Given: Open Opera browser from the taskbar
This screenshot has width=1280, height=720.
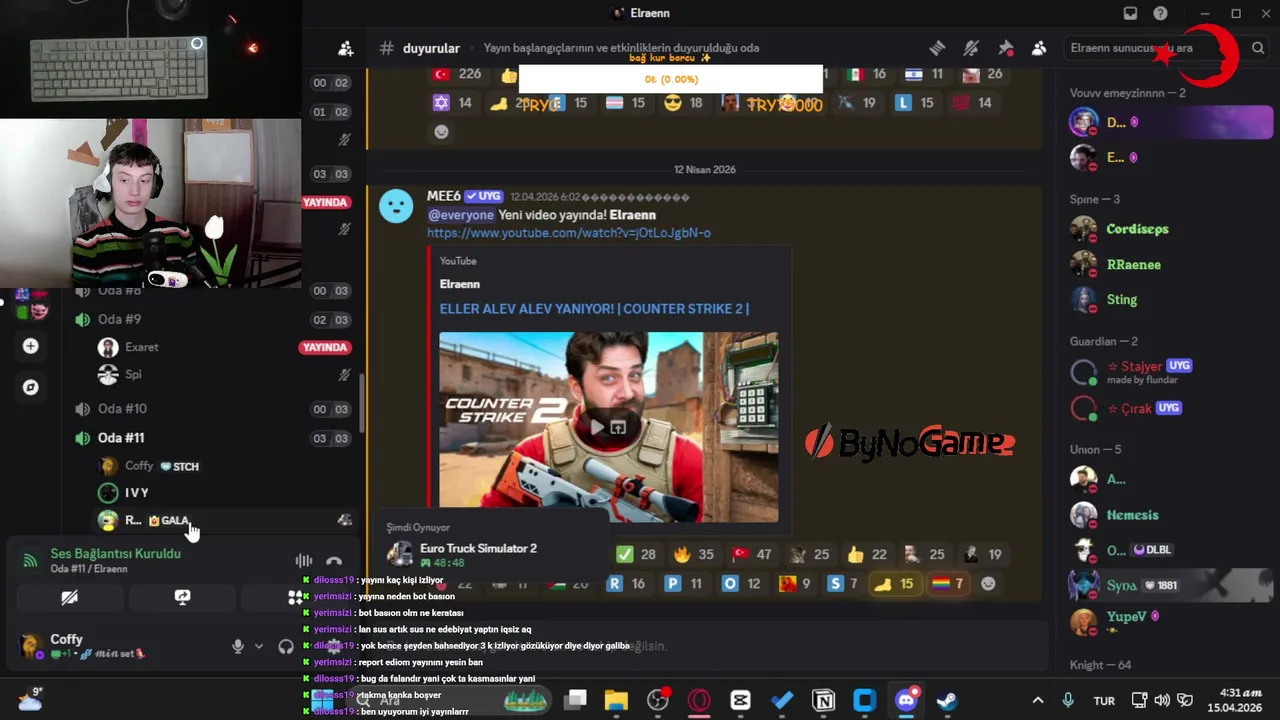Looking at the screenshot, I should point(699,700).
